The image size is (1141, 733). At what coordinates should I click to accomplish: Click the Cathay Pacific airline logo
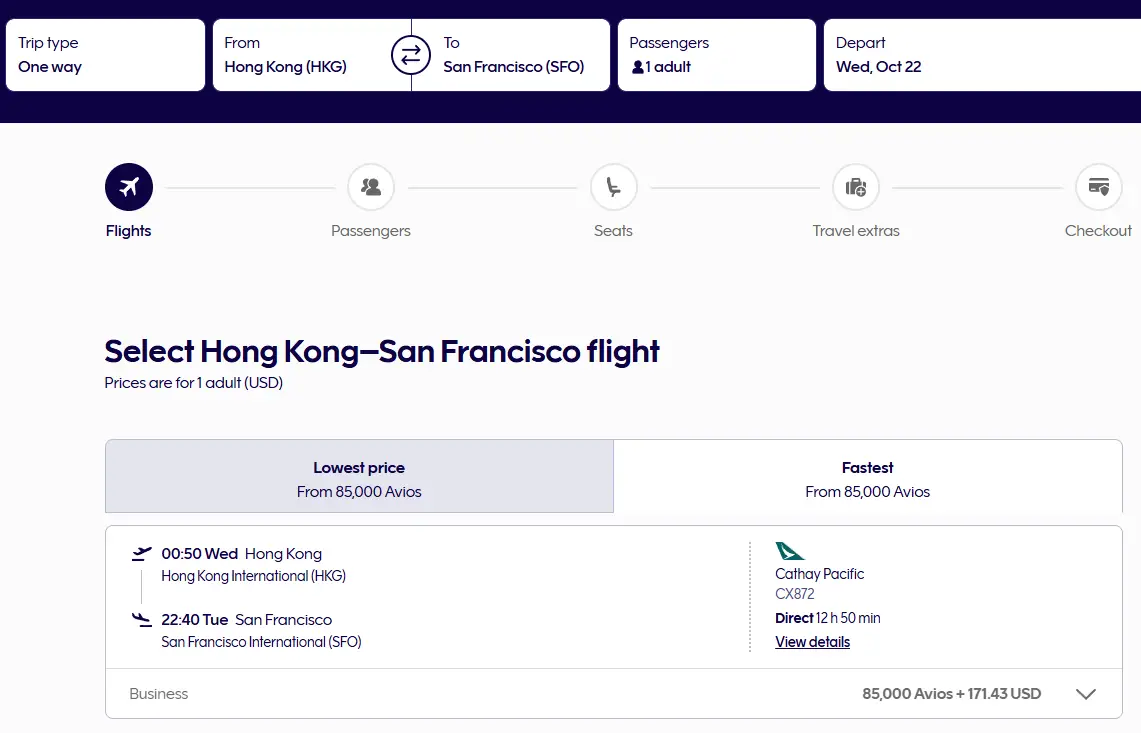(x=789, y=551)
